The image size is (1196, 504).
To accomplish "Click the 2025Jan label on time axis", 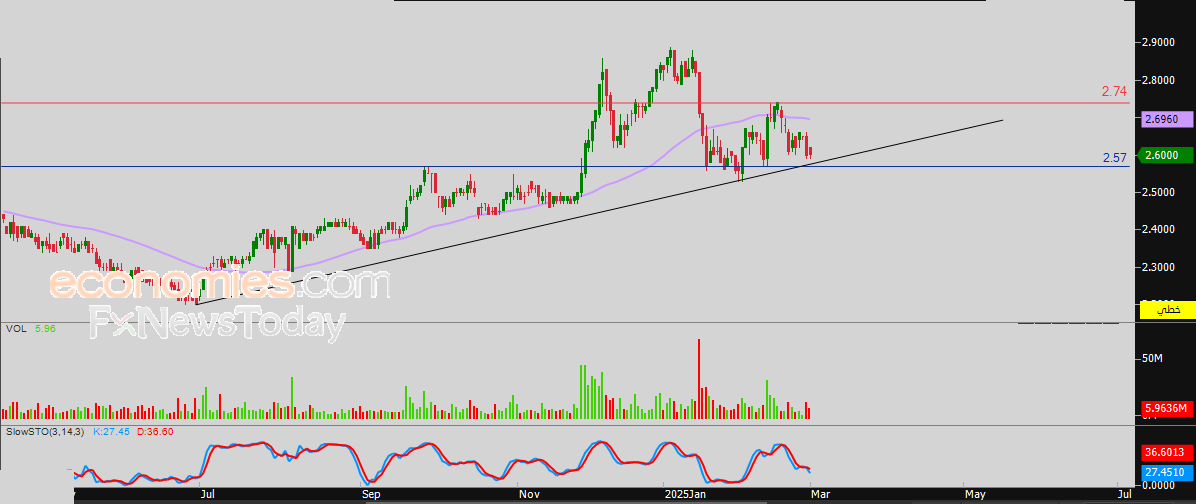I will [x=685, y=494].
